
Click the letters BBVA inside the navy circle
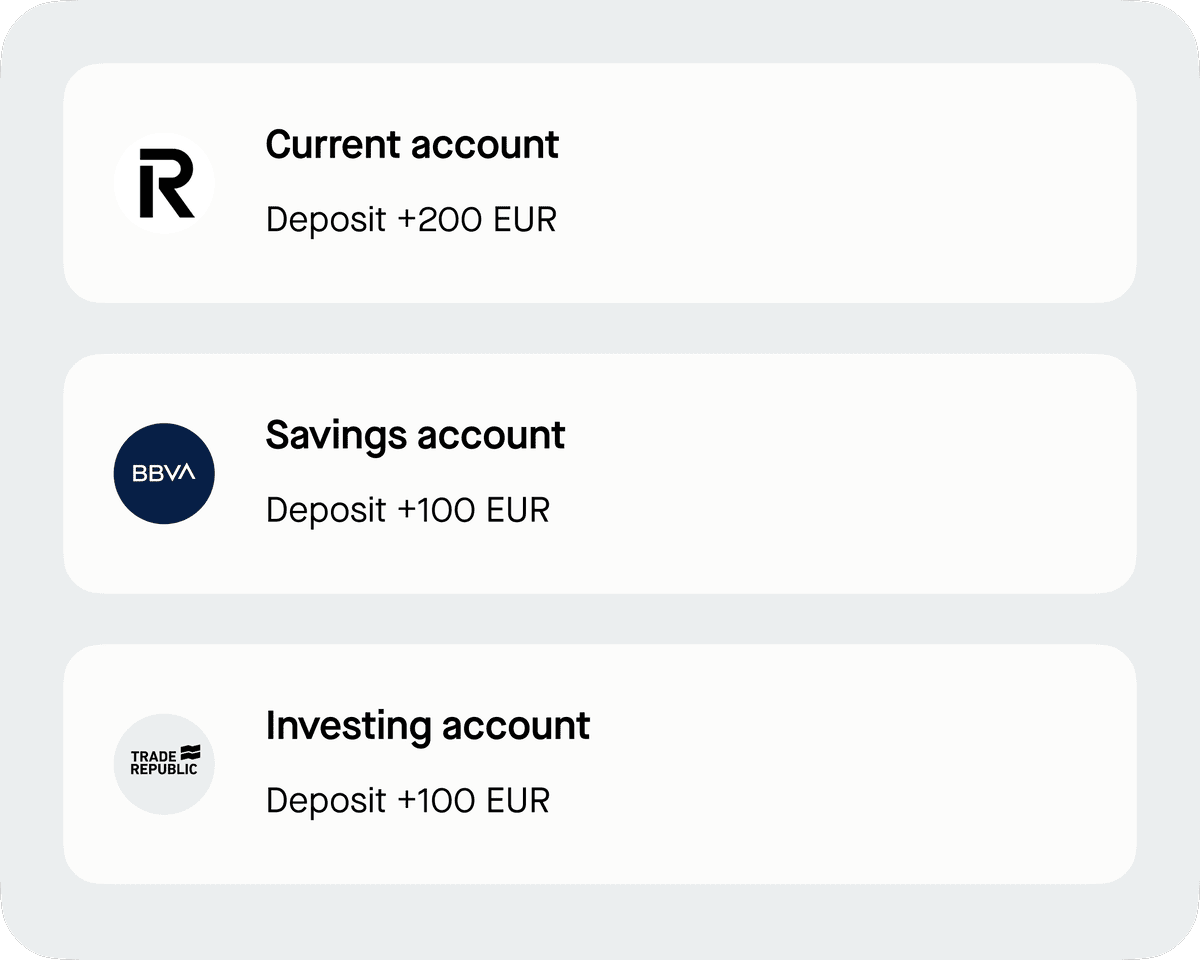coord(164,474)
